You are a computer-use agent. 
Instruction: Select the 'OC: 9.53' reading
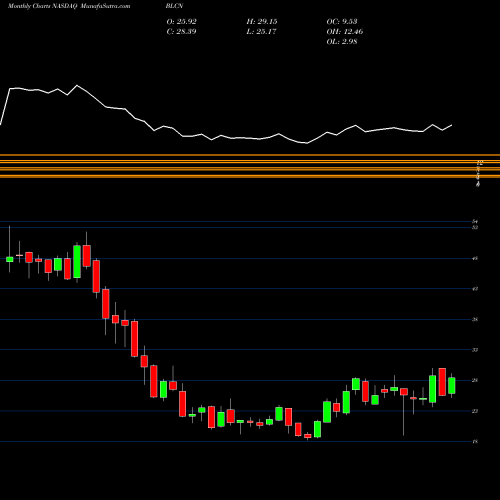coord(342,22)
